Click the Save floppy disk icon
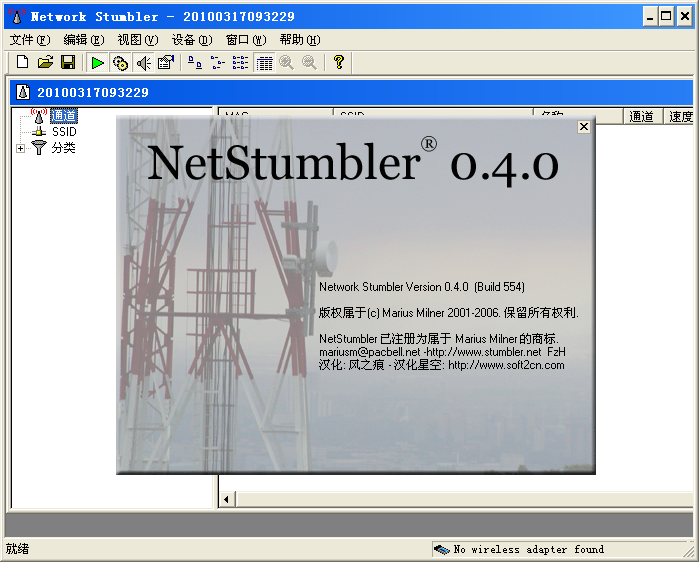Image resolution: width=699 pixels, height=562 pixels. pos(68,63)
